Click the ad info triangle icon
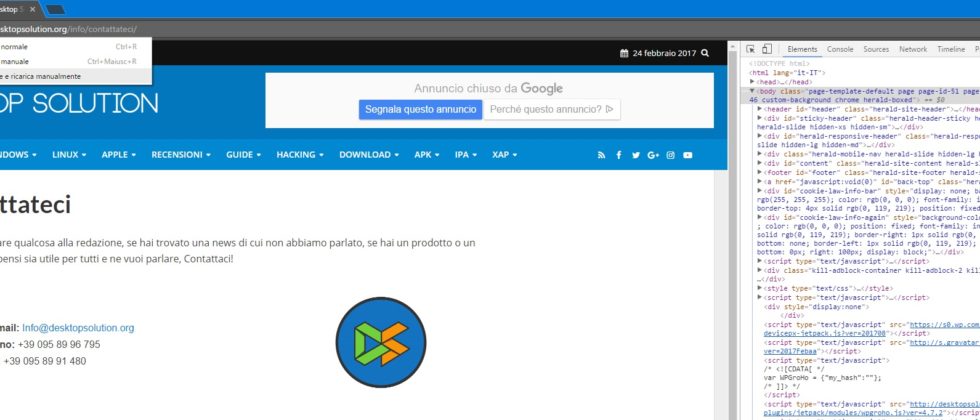Viewport: 980px width, 420px height. point(609,109)
